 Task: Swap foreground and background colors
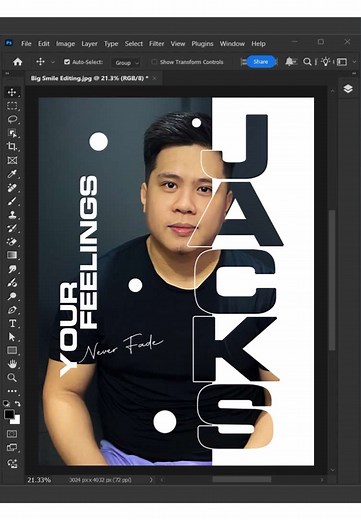[x=18, y=403]
